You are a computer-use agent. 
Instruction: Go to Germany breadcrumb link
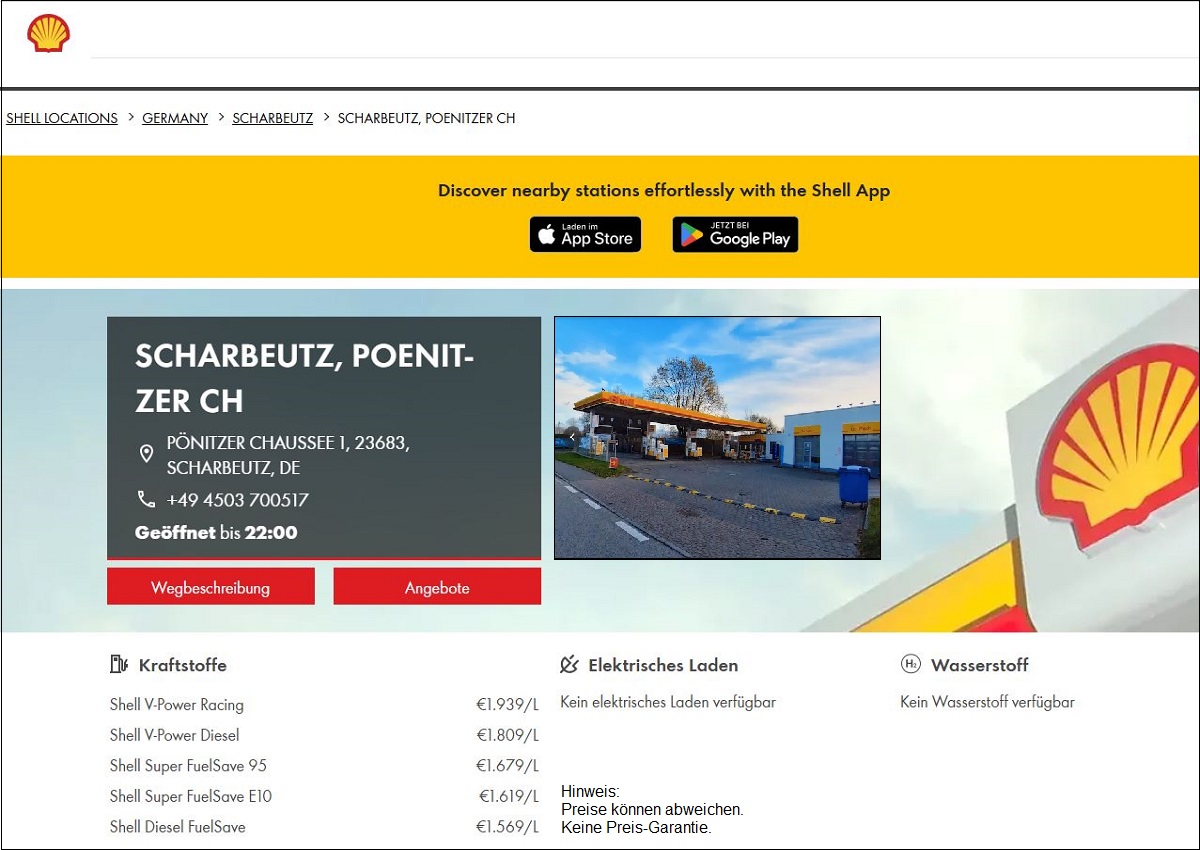click(175, 118)
